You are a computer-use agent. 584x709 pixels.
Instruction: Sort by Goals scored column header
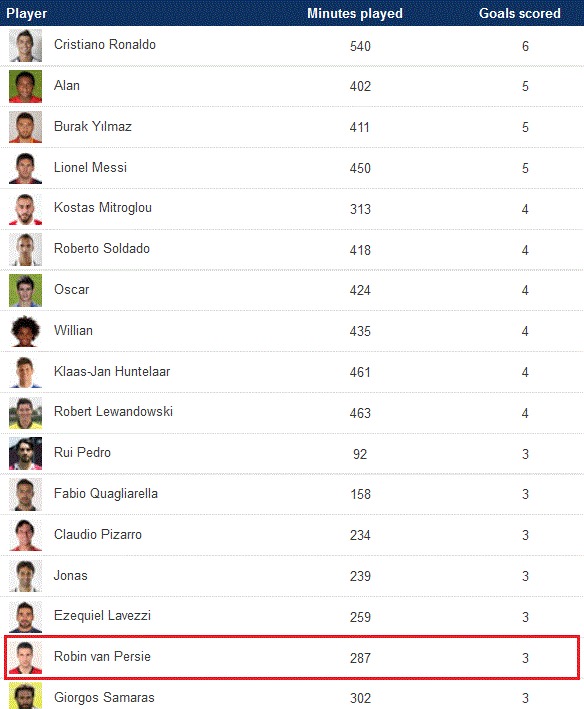520,14
